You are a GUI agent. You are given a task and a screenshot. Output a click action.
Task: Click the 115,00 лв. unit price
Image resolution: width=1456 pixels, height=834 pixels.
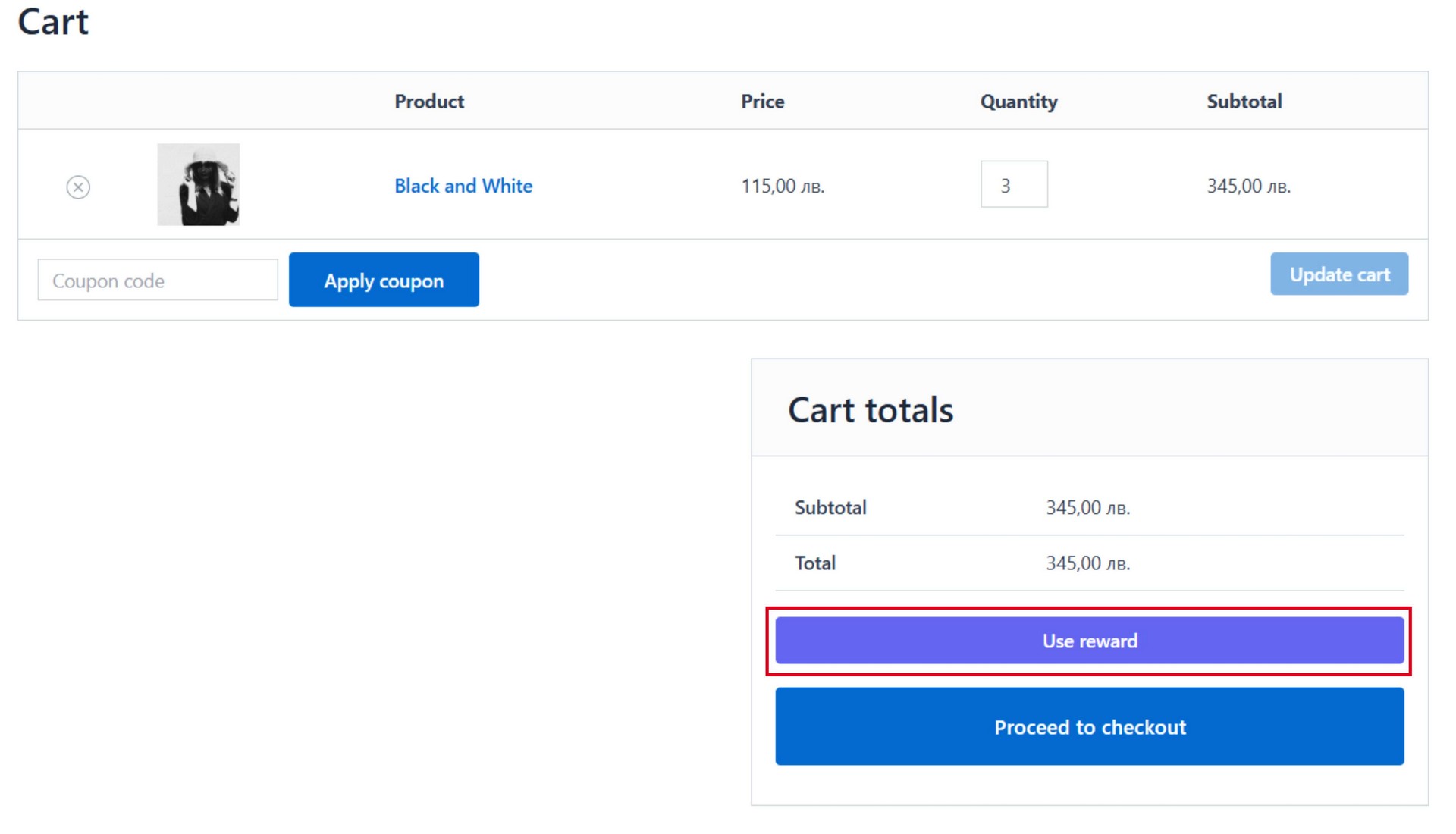(782, 186)
